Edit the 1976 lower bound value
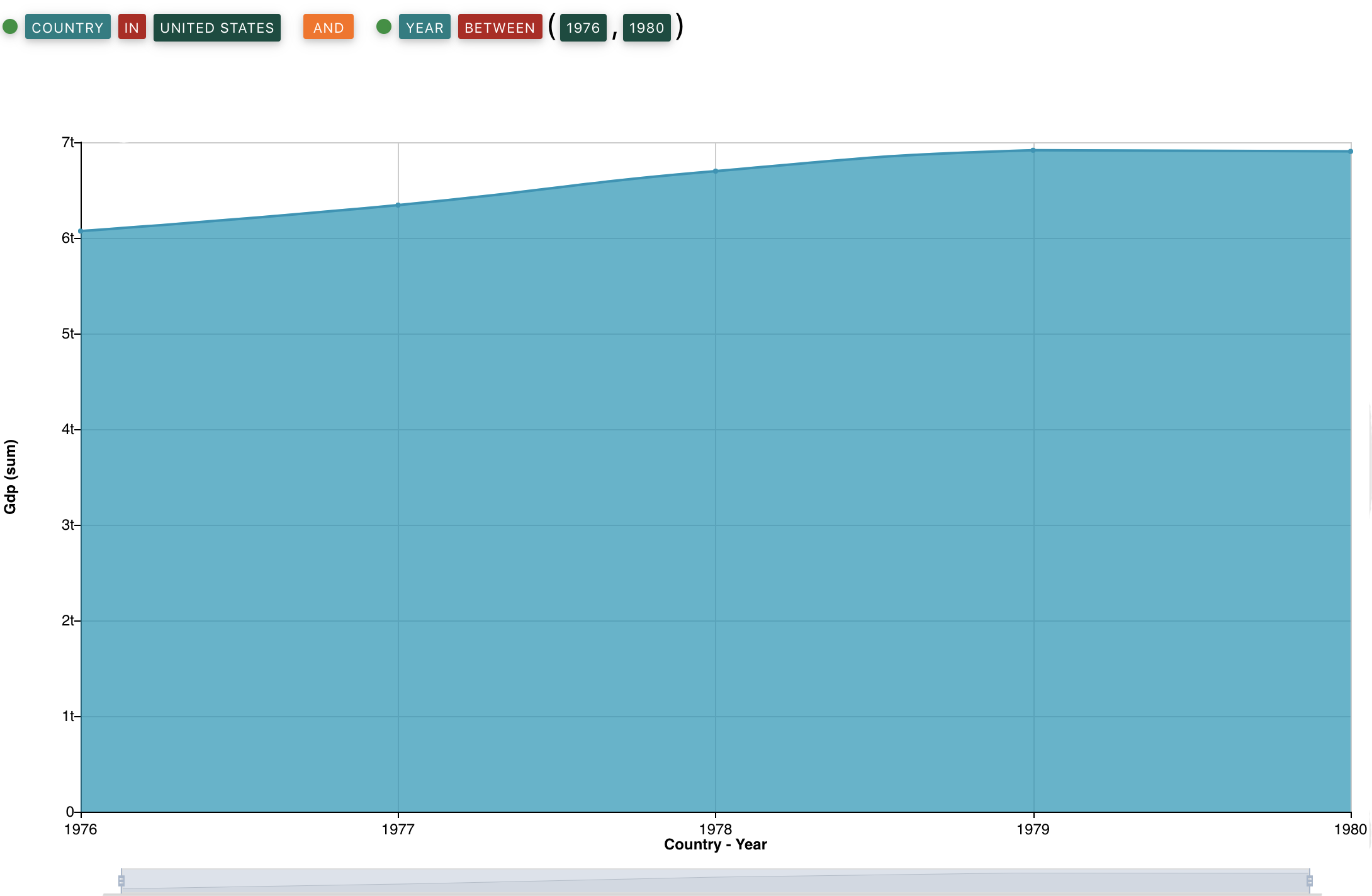 [583, 28]
